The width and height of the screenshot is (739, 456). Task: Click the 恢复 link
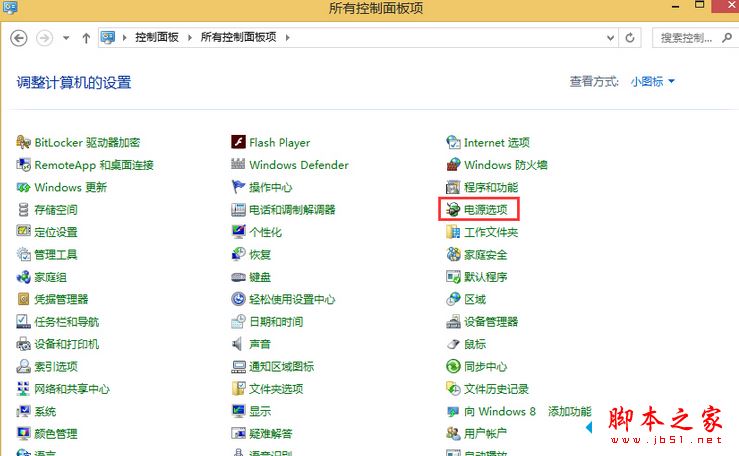coord(260,255)
